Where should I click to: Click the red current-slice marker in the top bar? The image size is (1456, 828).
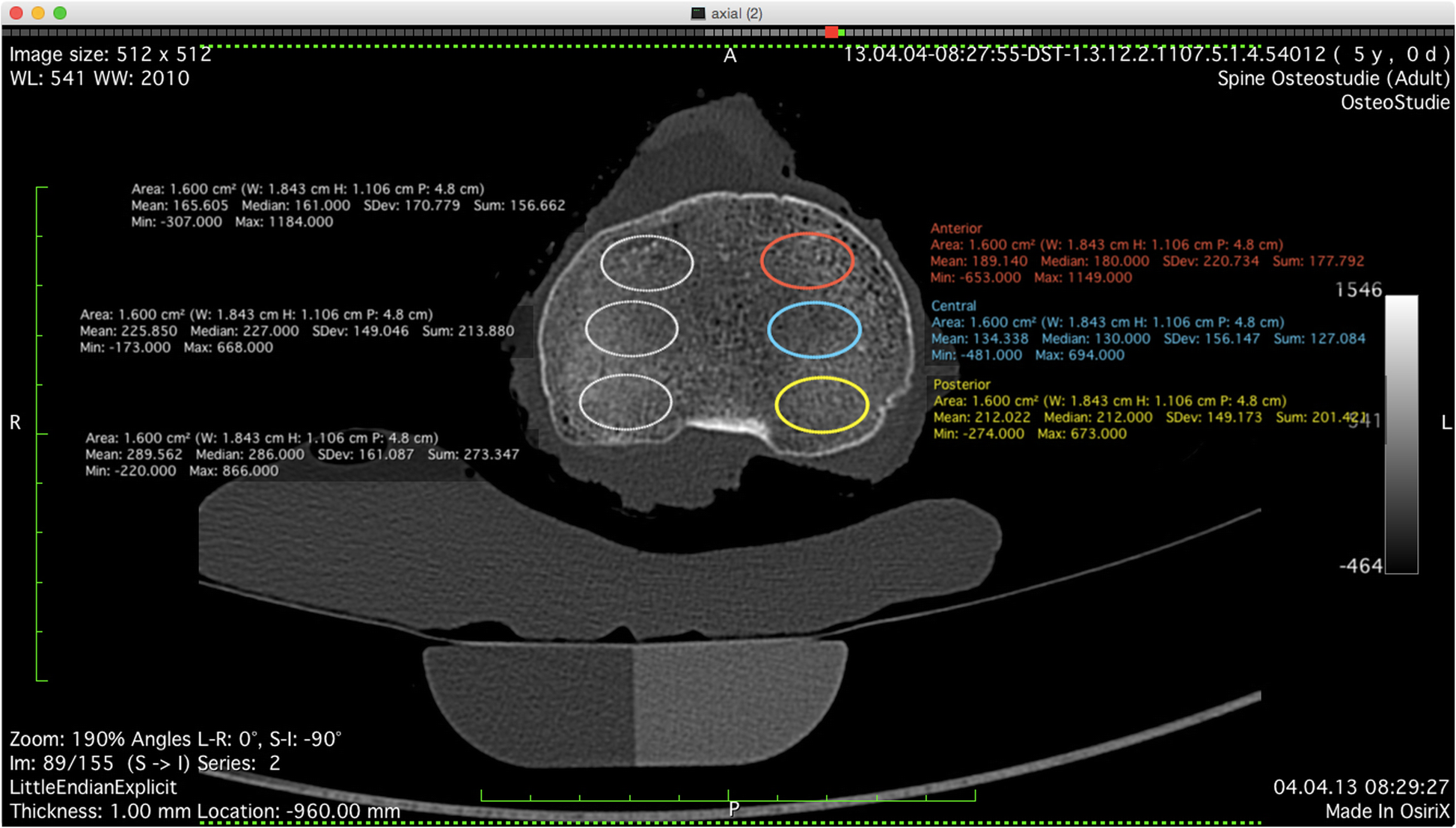tap(831, 32)
